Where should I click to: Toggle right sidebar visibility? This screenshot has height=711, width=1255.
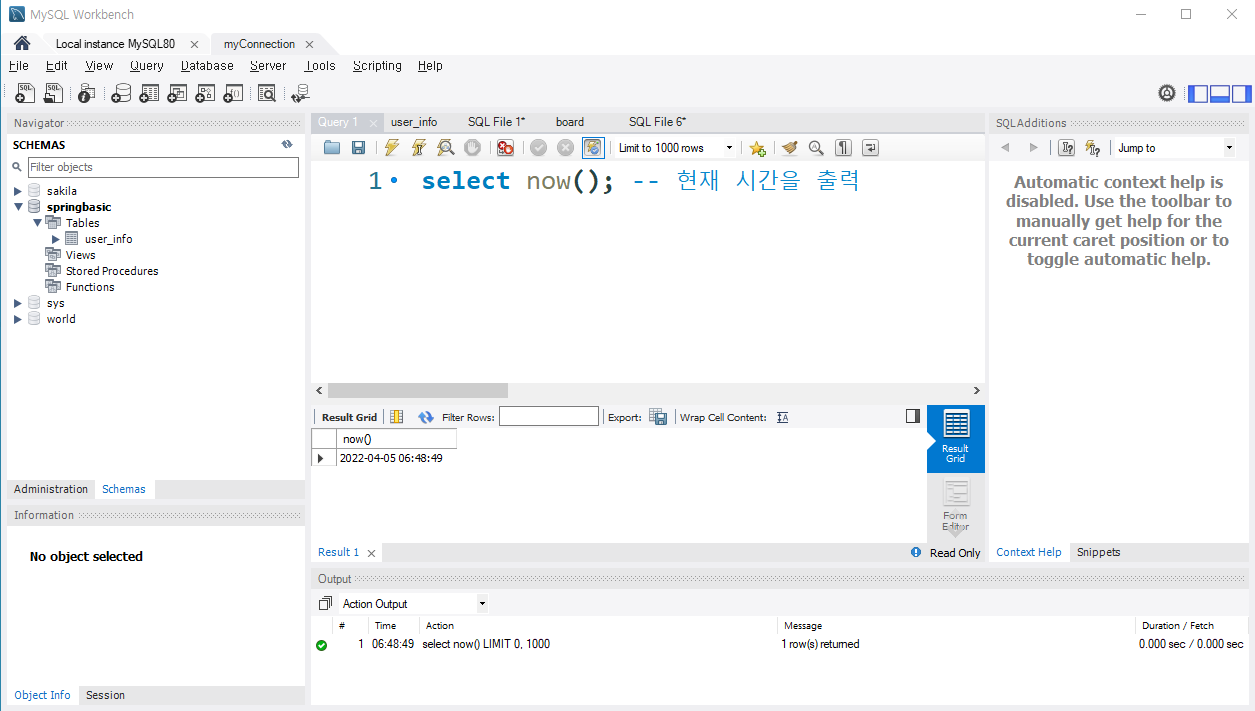tap(1241, 94)
